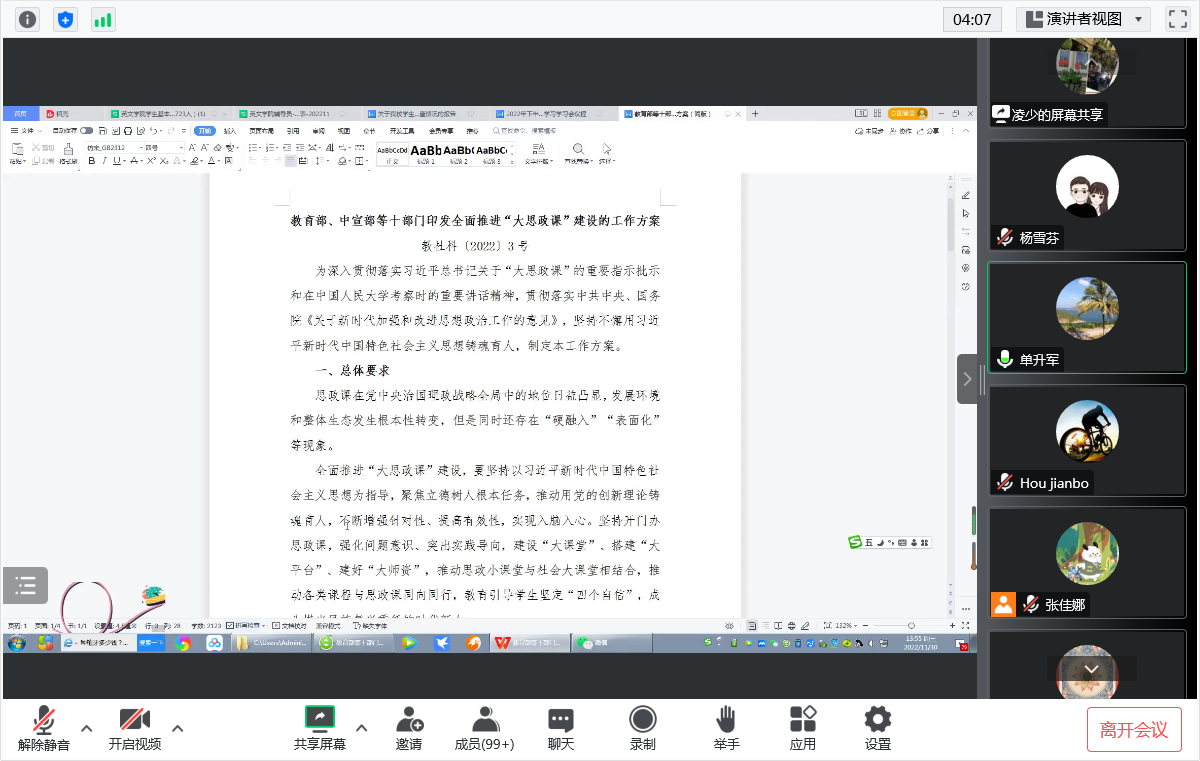Select 杨雪芬's participant video tile
This screenshot has width=1200, height=761.
coord(1087,195)
